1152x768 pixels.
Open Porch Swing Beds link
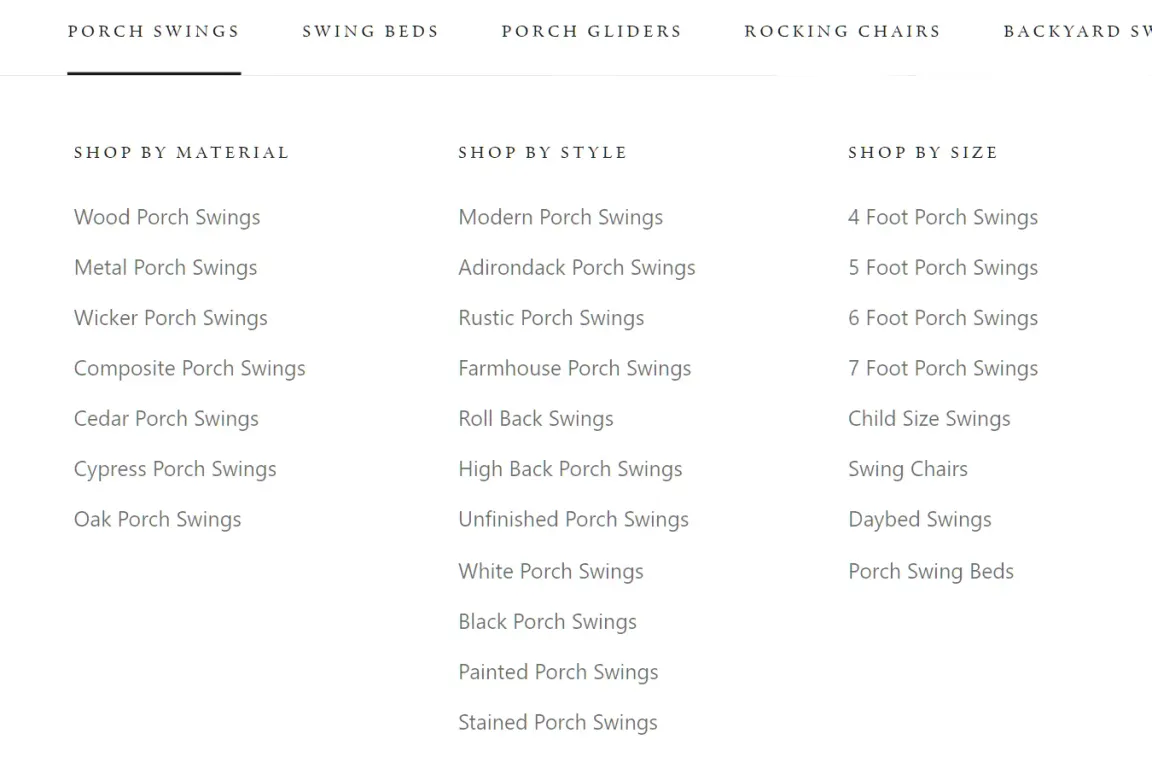tap(930, 571)
